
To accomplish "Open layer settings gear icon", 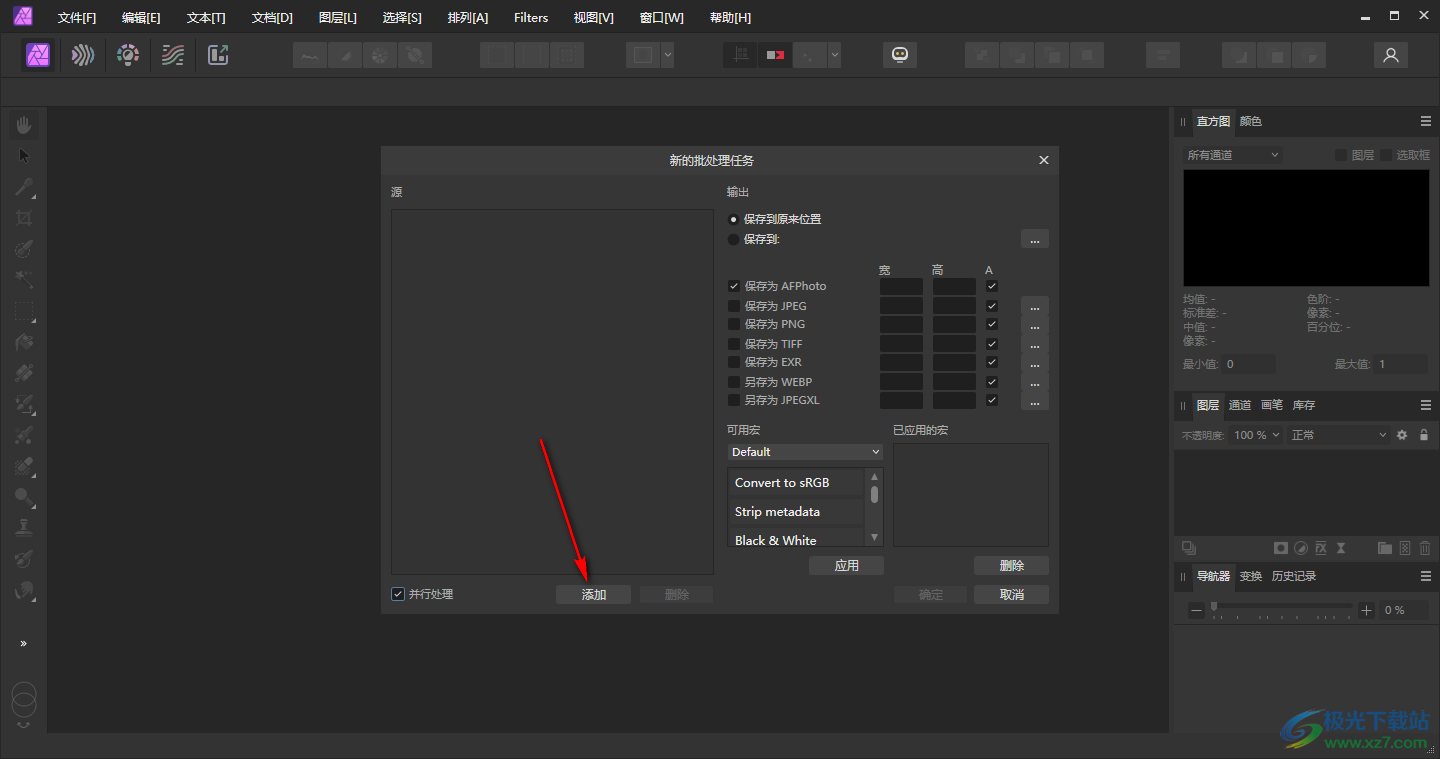I will pyautogui.click(x=1402, y=435).
